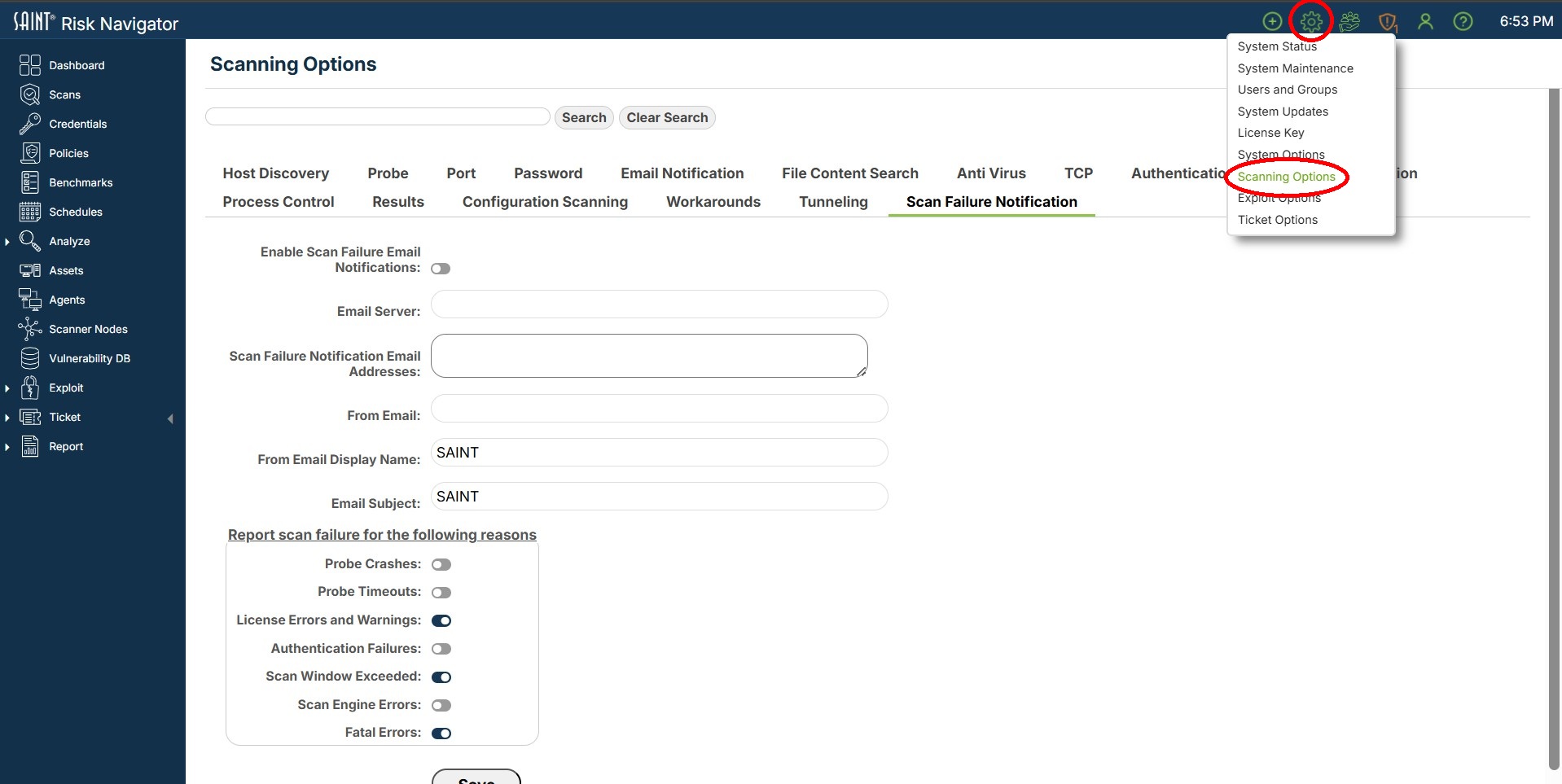Viewport: 1562px width, 784px height.
Task: Switch to the Host Discovery tab
Action: pyautogui.click(x=276, y=173)
